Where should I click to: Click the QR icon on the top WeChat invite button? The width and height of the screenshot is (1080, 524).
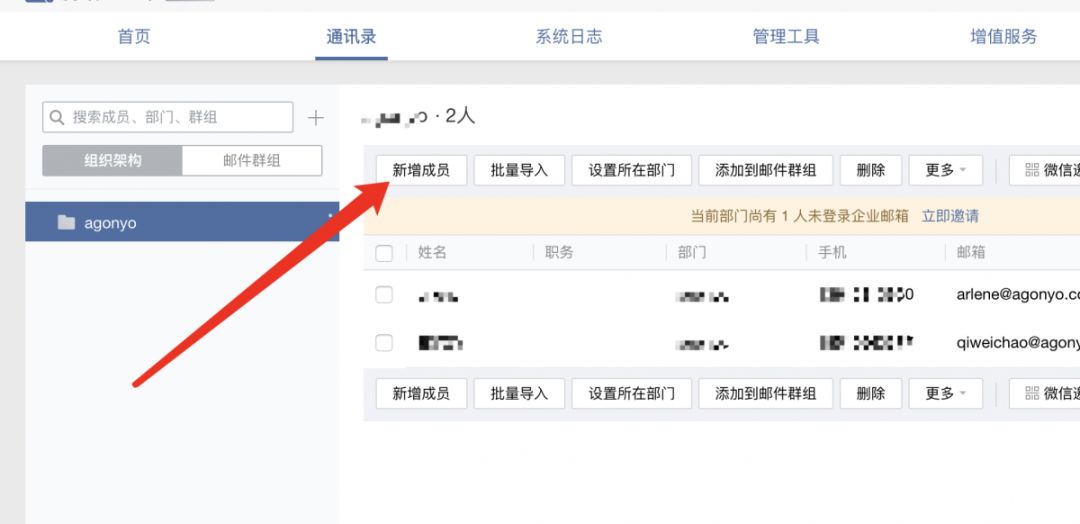(1032, 170)
